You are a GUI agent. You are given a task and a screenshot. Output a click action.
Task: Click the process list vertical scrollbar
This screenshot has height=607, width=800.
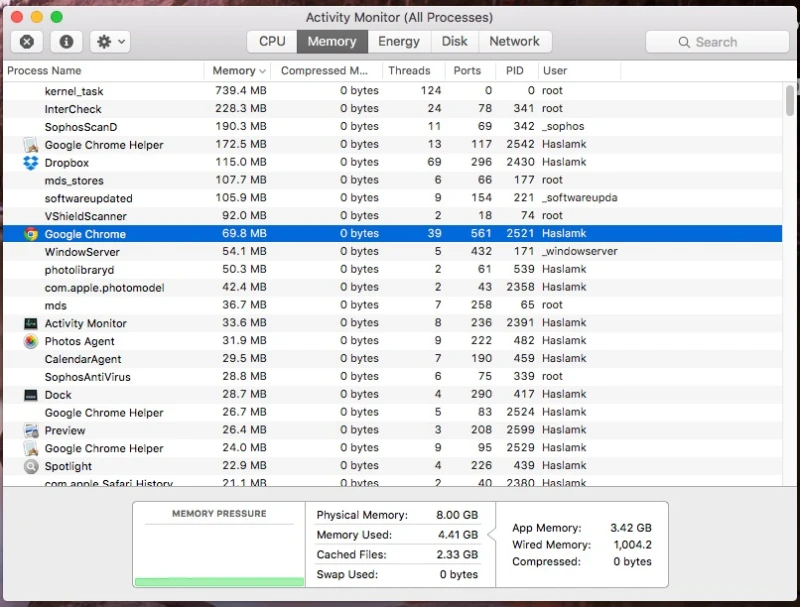click(x=790, y=100)
